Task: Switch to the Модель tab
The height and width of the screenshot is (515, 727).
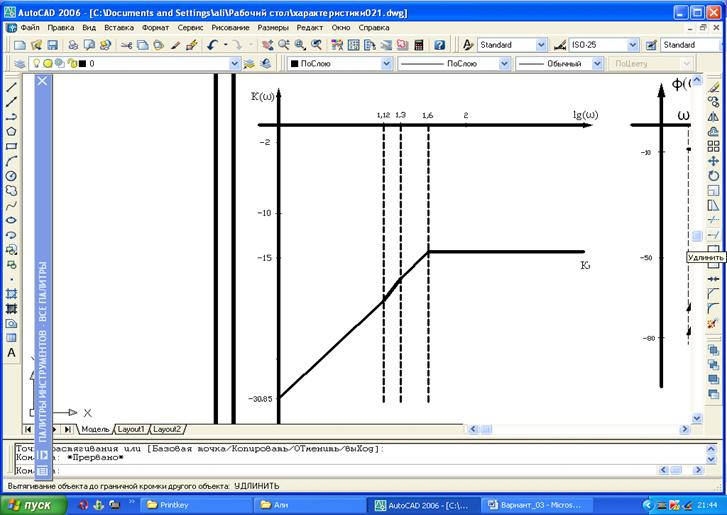Action: pos(94,428)
